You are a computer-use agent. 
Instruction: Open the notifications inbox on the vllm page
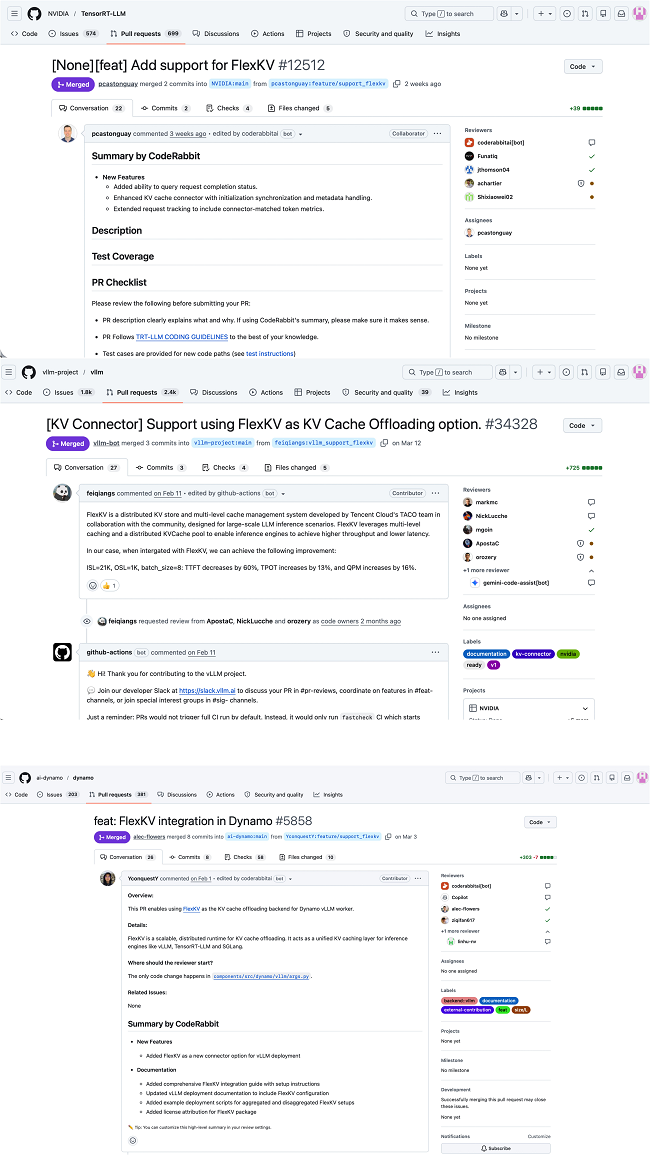coord(619,372)
